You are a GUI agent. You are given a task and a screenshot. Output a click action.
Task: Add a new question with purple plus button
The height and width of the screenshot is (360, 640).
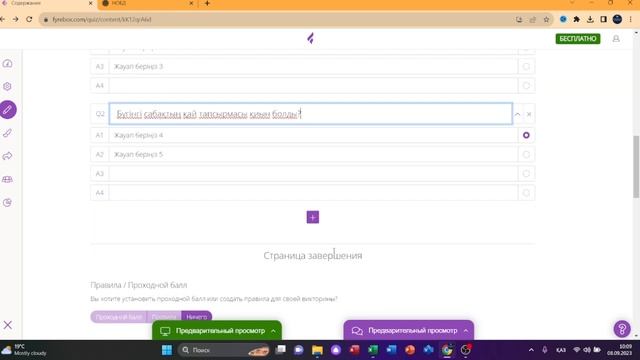(313, 217)
